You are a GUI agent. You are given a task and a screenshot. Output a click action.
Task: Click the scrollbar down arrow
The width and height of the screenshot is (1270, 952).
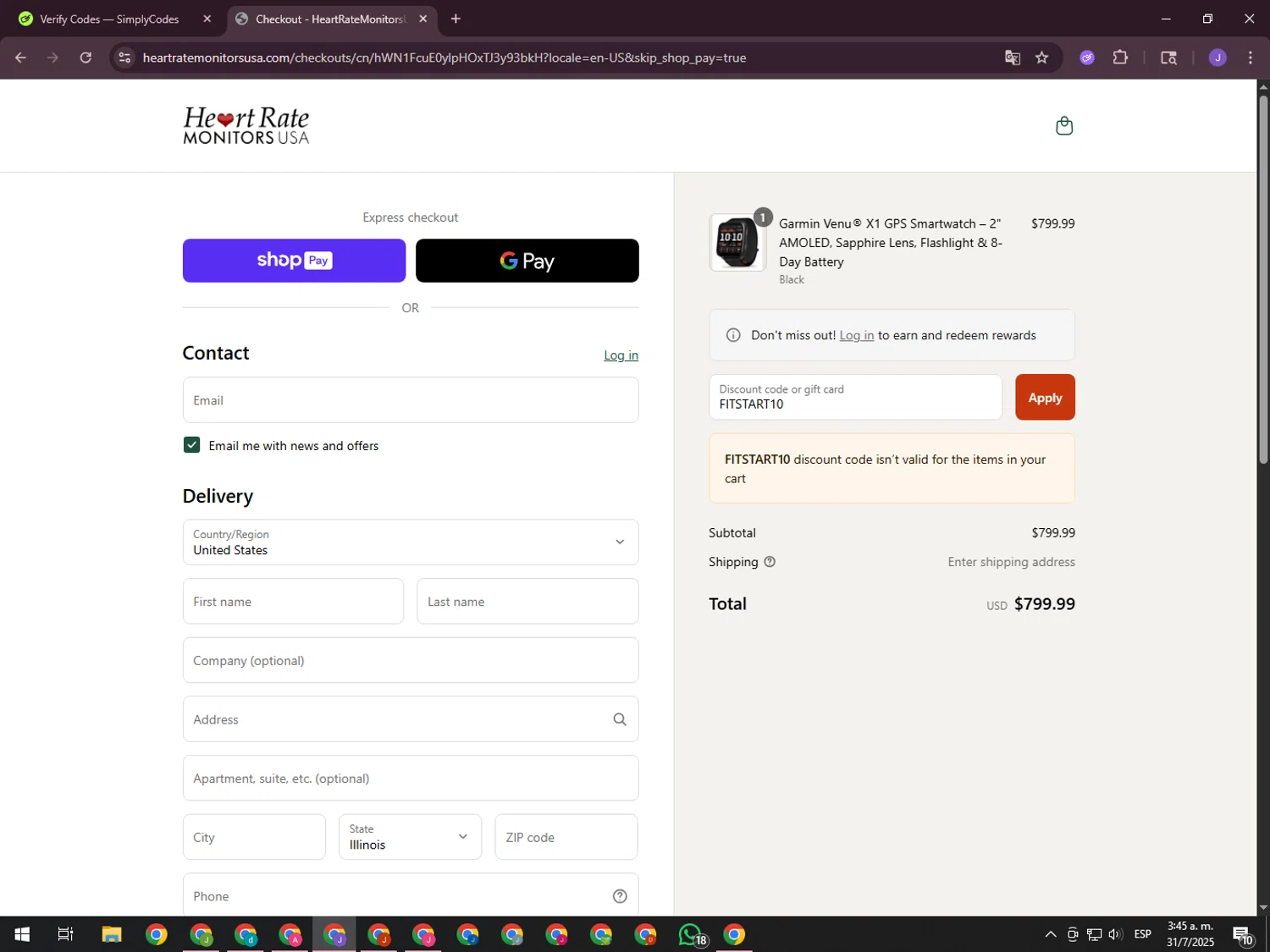[1263, 908]
